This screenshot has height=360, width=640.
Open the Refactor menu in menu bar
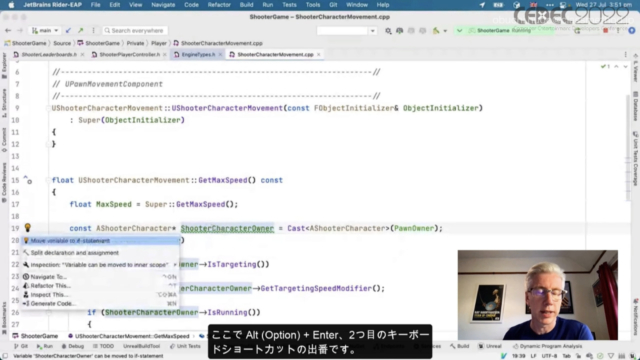219,5
